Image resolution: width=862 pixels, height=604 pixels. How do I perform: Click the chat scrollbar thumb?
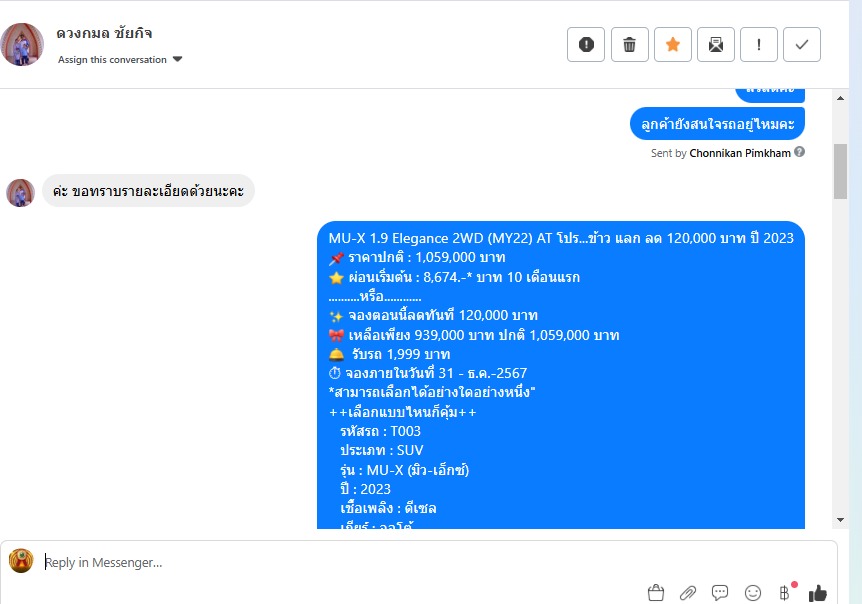[840, 171]
